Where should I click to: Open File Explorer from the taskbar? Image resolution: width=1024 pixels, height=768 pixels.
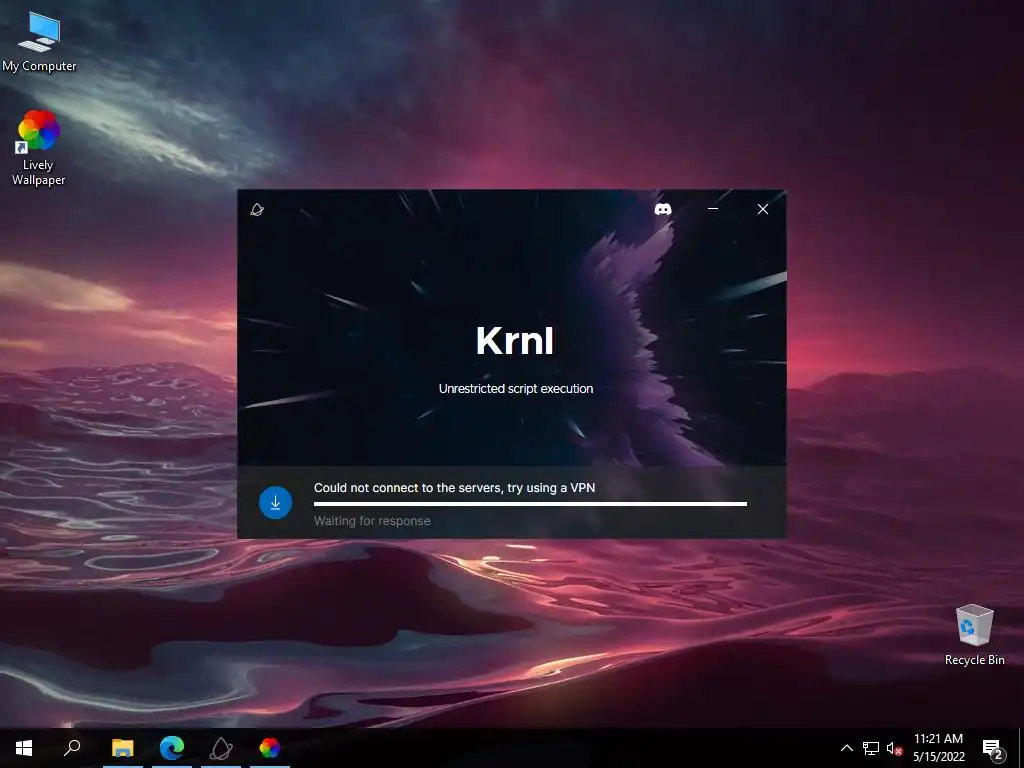coord(123,748)
